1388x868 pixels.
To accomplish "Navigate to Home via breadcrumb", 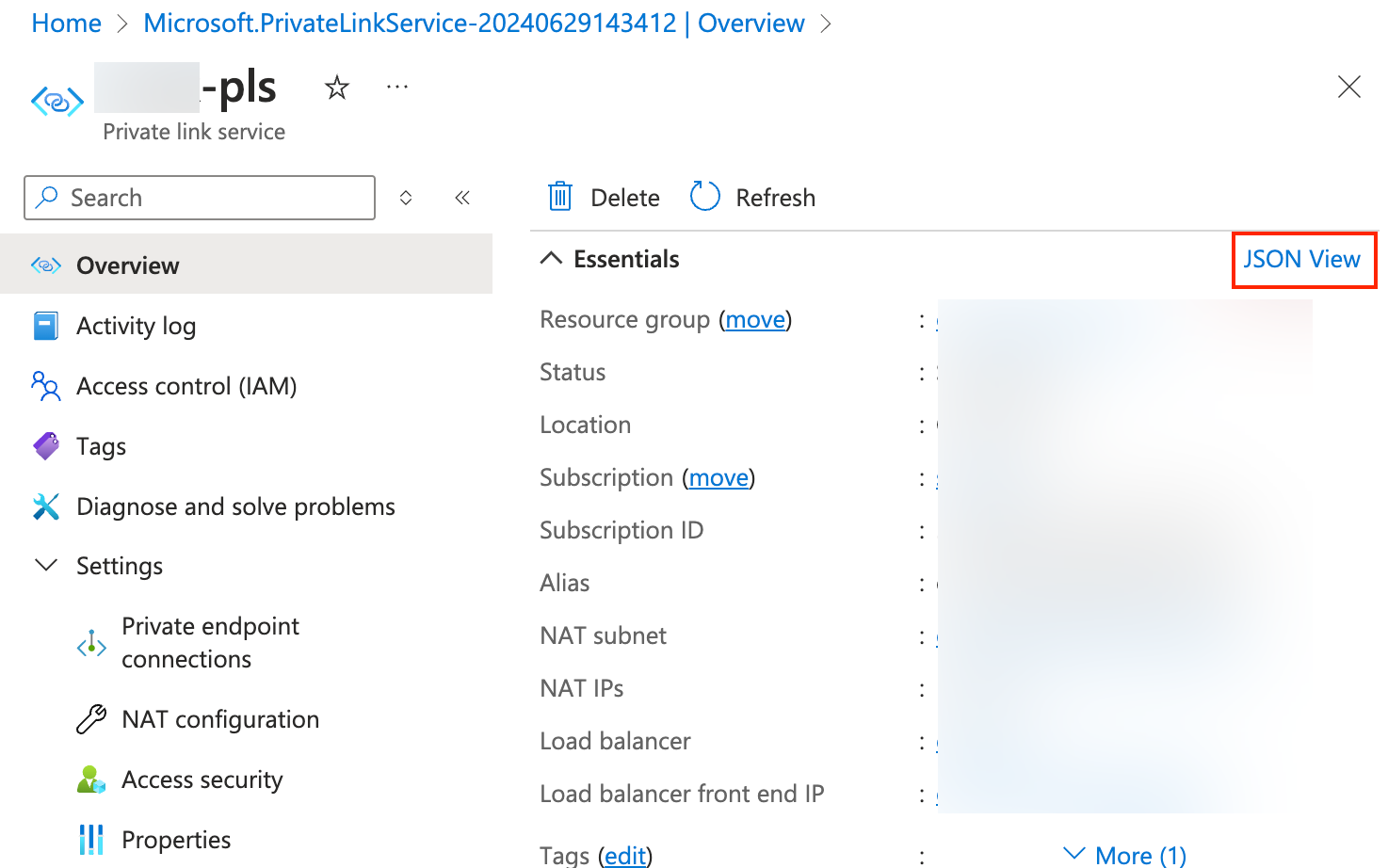I will point(66,23).
